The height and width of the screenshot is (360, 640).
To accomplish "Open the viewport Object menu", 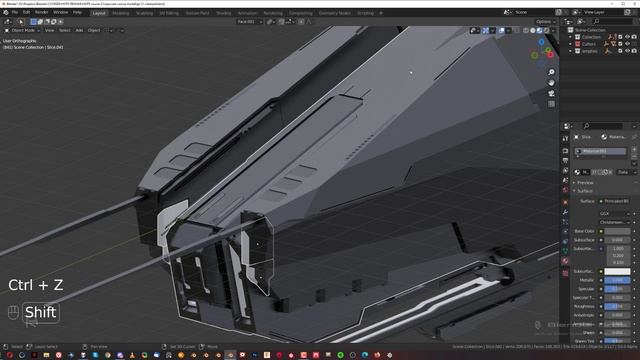I will pyautogui.click(x=94, y=30).
